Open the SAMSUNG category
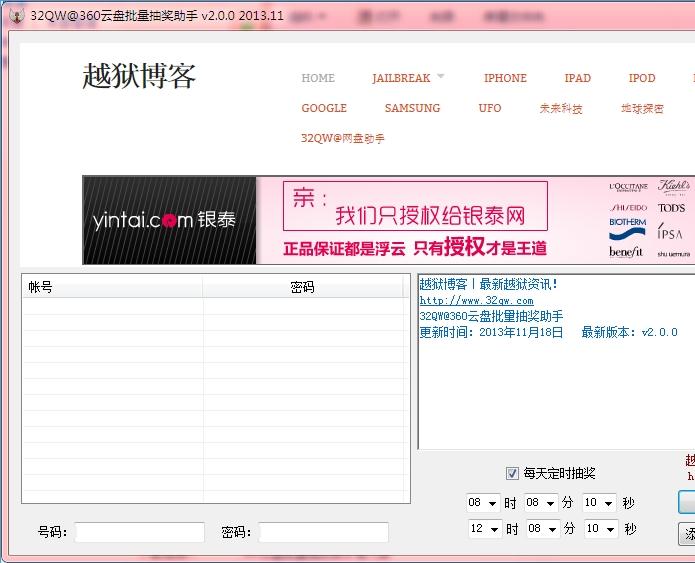 click(x=412, y=108)
